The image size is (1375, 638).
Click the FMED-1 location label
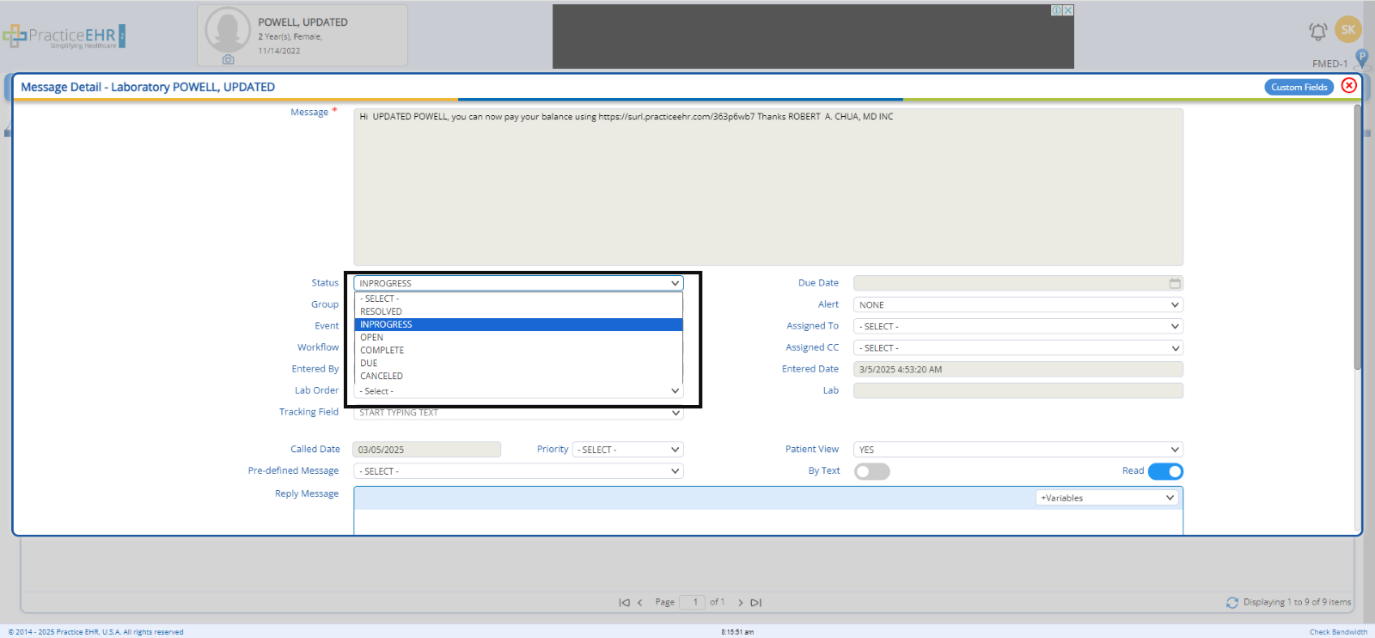[1330, 64]
